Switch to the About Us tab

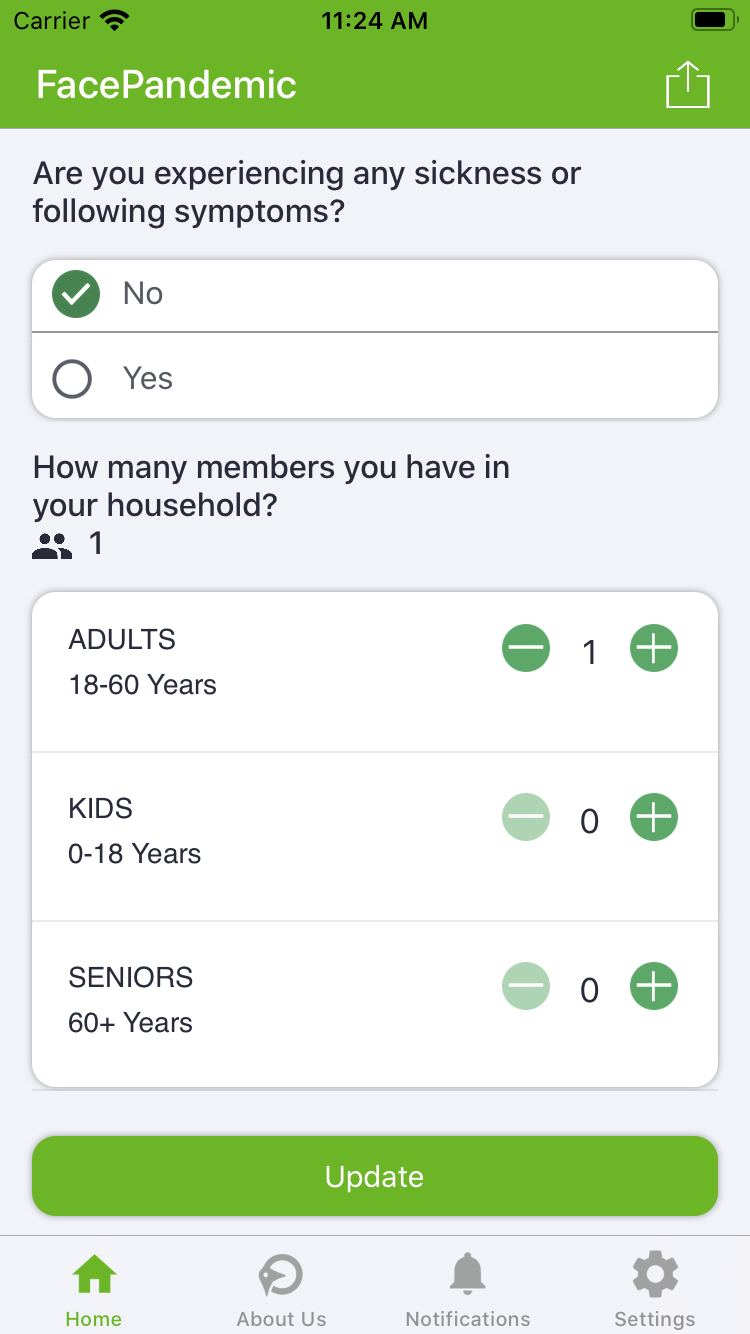tap(281, 1290)
